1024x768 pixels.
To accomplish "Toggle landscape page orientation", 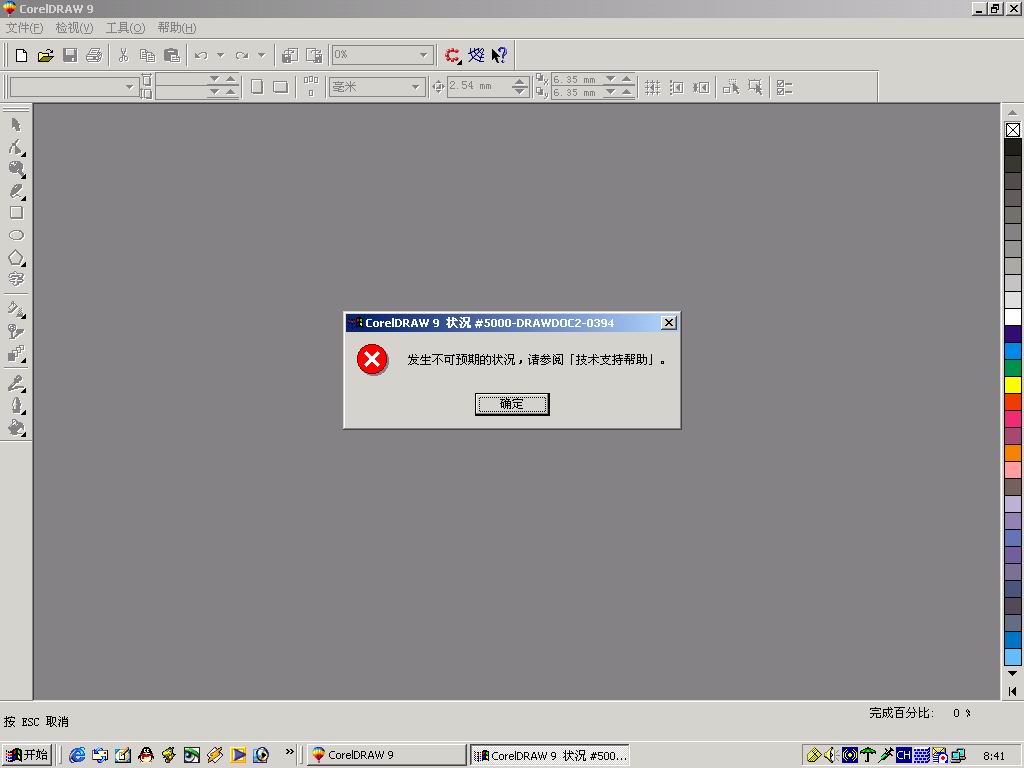I will click(x=281, y=87).
